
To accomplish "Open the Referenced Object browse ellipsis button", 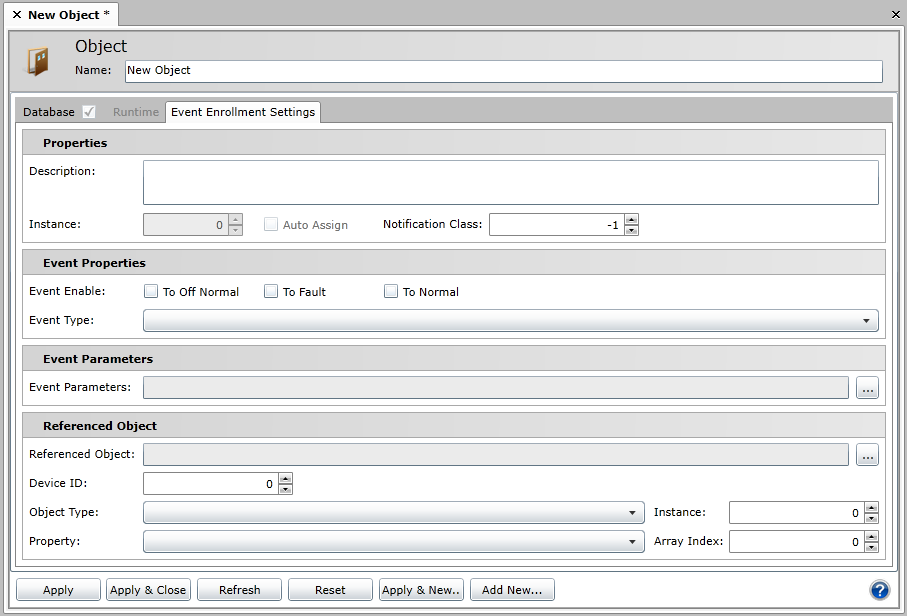I will (867, 455).
